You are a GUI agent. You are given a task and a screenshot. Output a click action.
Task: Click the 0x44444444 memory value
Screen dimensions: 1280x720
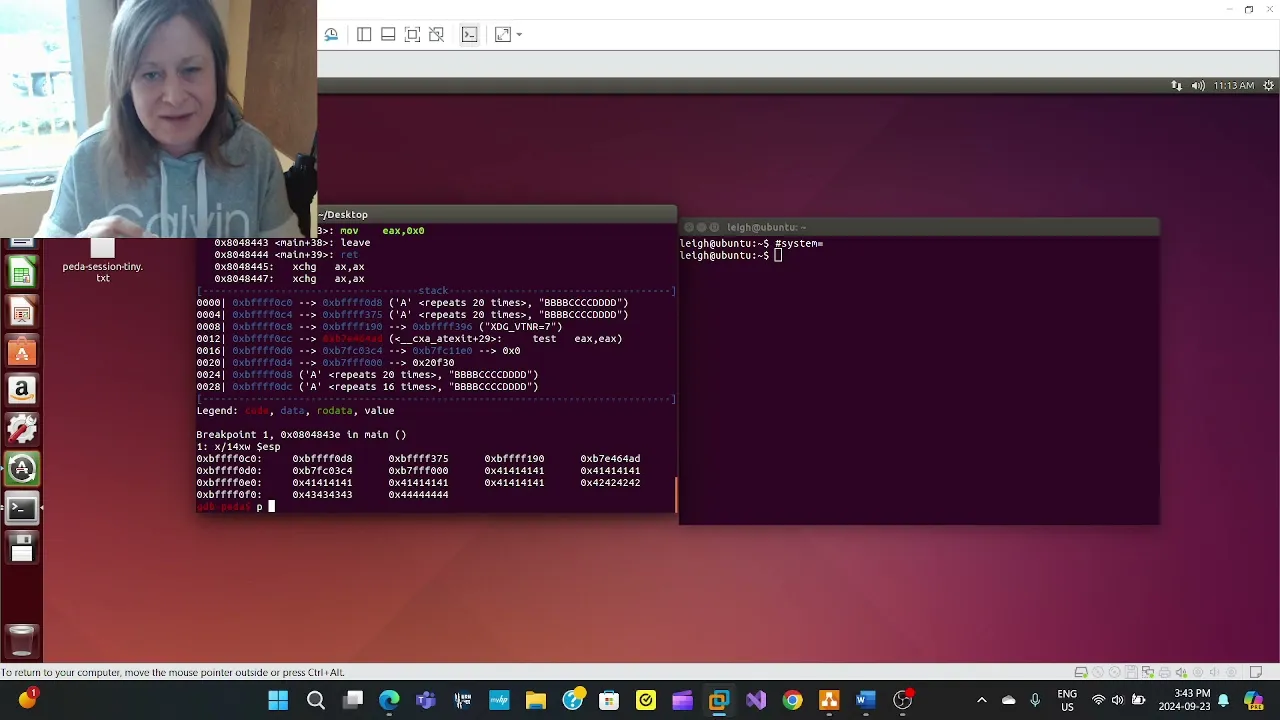pyautogui.click(x=418, y=495)
